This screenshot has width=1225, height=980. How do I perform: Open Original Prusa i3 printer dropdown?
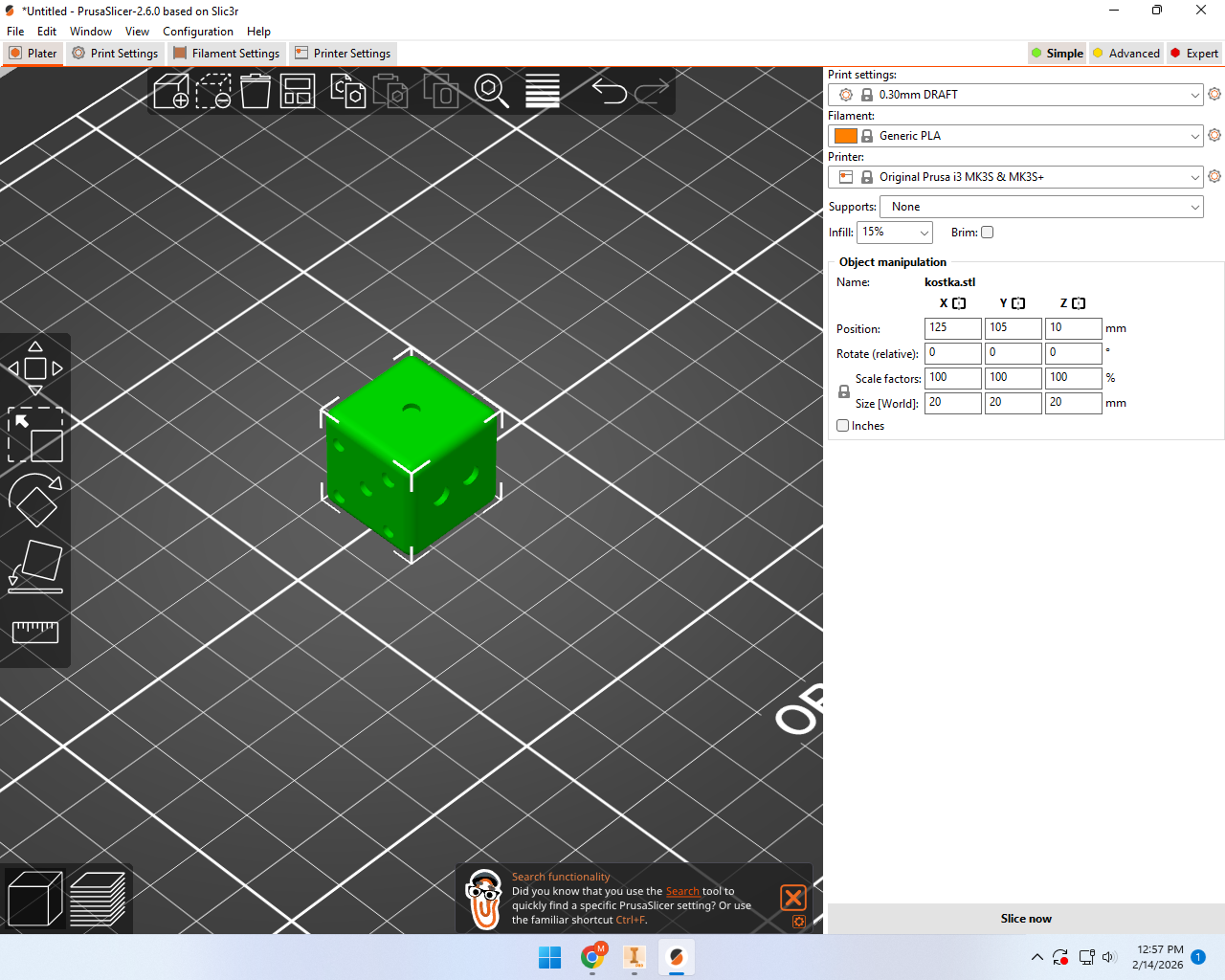1015,177
